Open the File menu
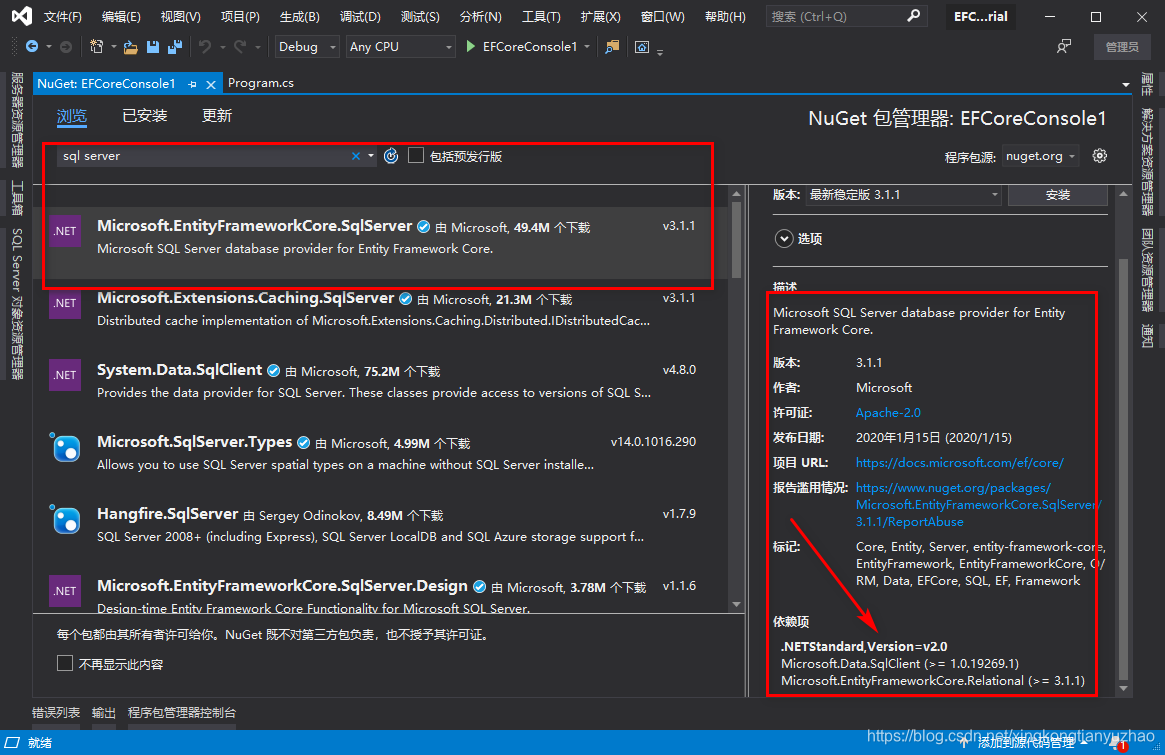The width and height of the screenshot is (1165, 755). pyautogui.click(x=62, y=16)
